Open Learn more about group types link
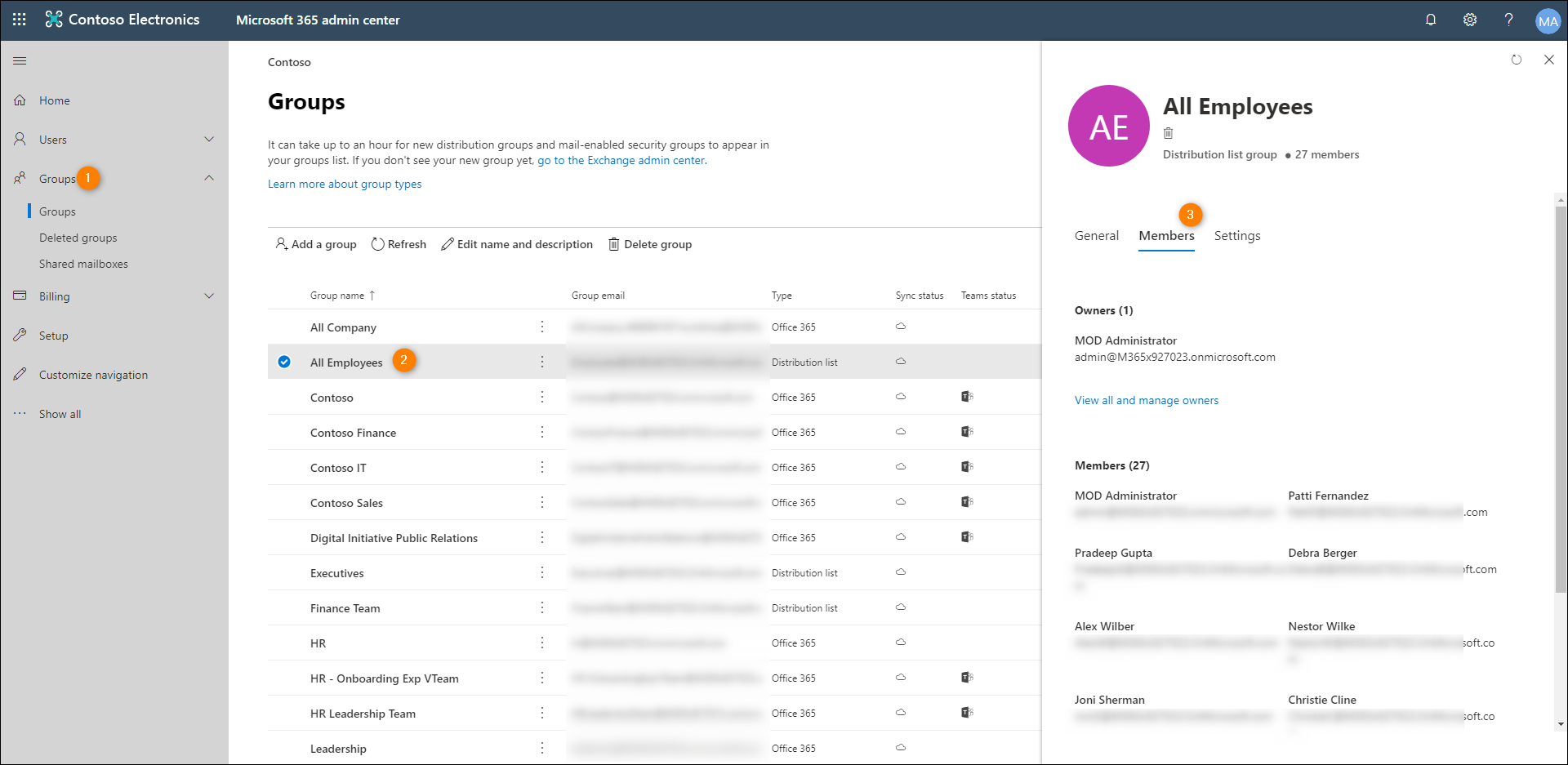1568x765 pixels. tap(344, 184)
